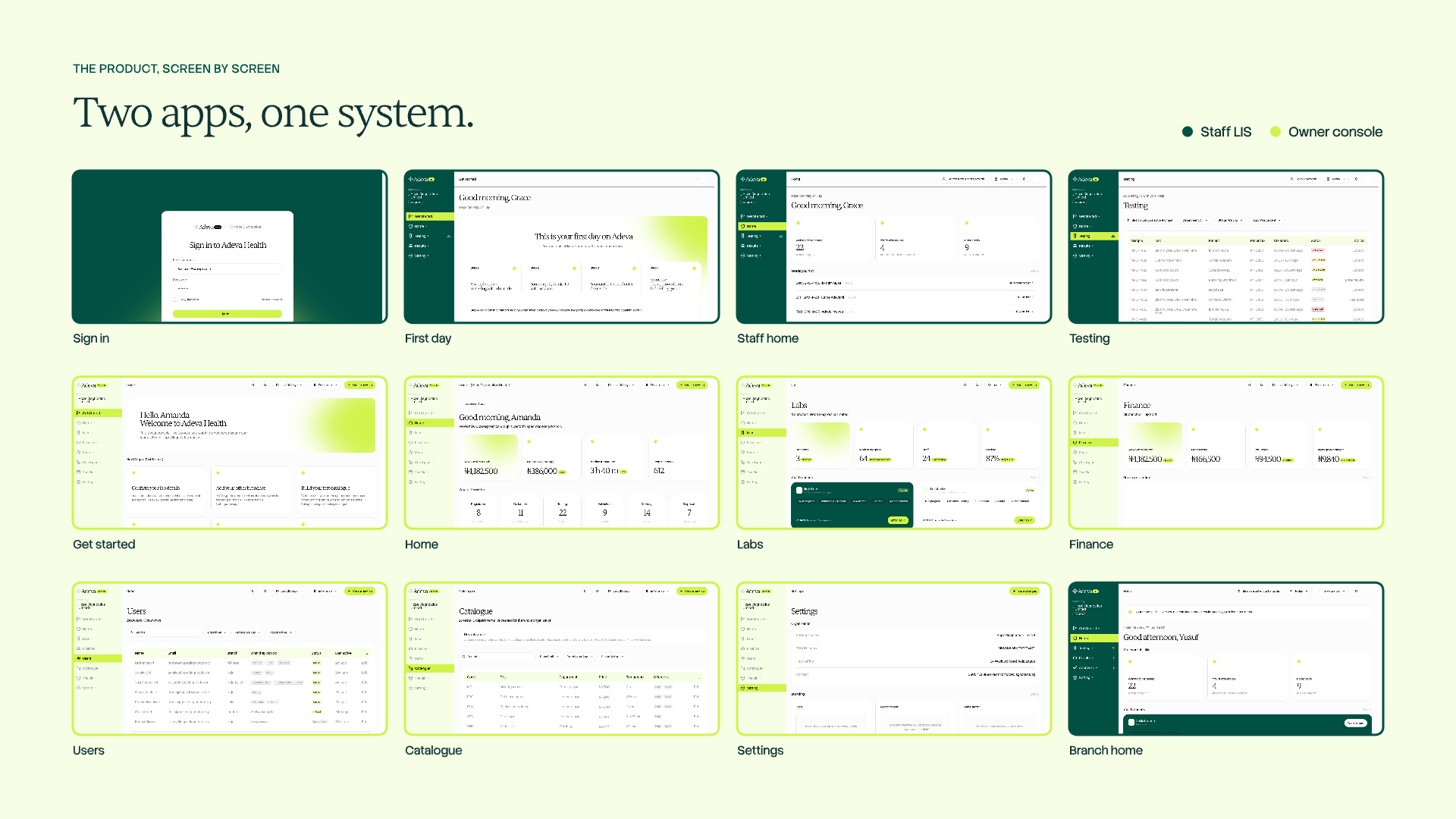Screen dimensions: 1456x819
Task: Open the Sign in screen thumbnail
Action: pos(230,246)
